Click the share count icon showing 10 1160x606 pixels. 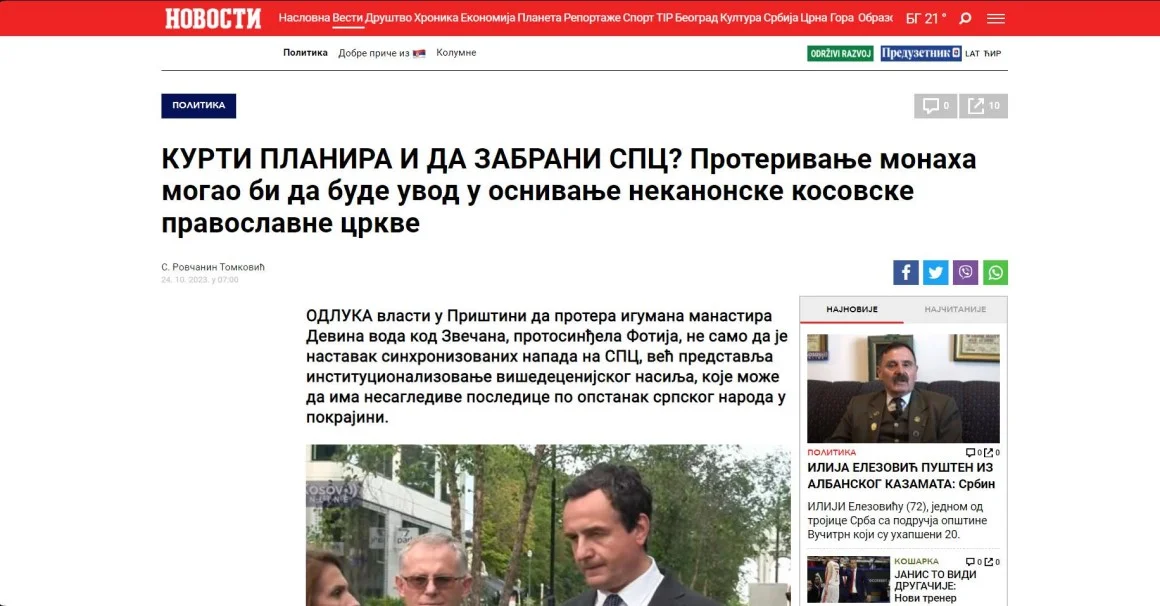coord(984,106)
